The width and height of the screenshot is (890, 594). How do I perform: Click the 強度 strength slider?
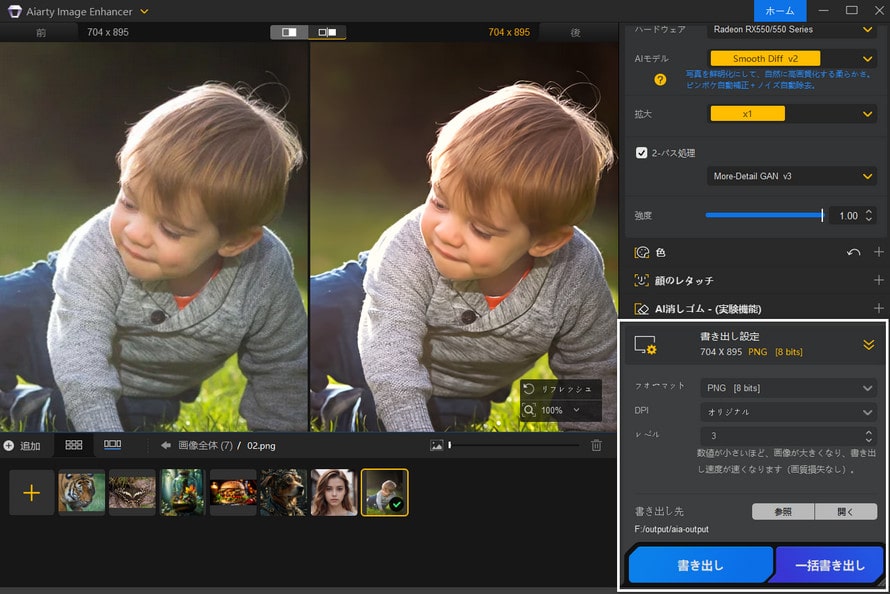click(x=763, y=214)
